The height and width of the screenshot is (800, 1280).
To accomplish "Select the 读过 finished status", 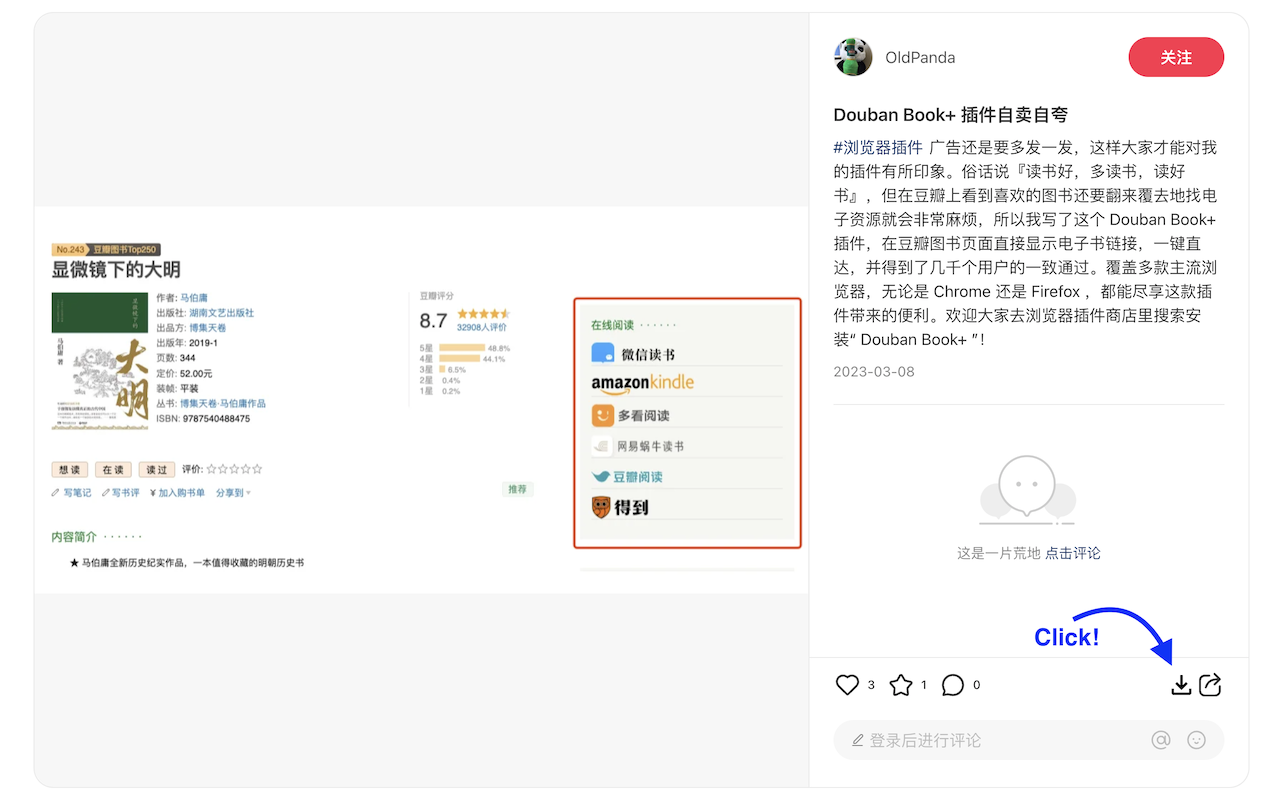I will click(x=156, y=468).
